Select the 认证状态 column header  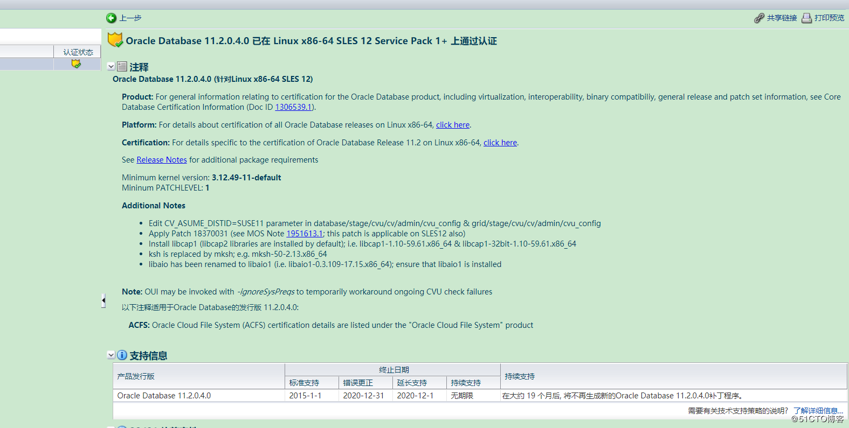77,52
